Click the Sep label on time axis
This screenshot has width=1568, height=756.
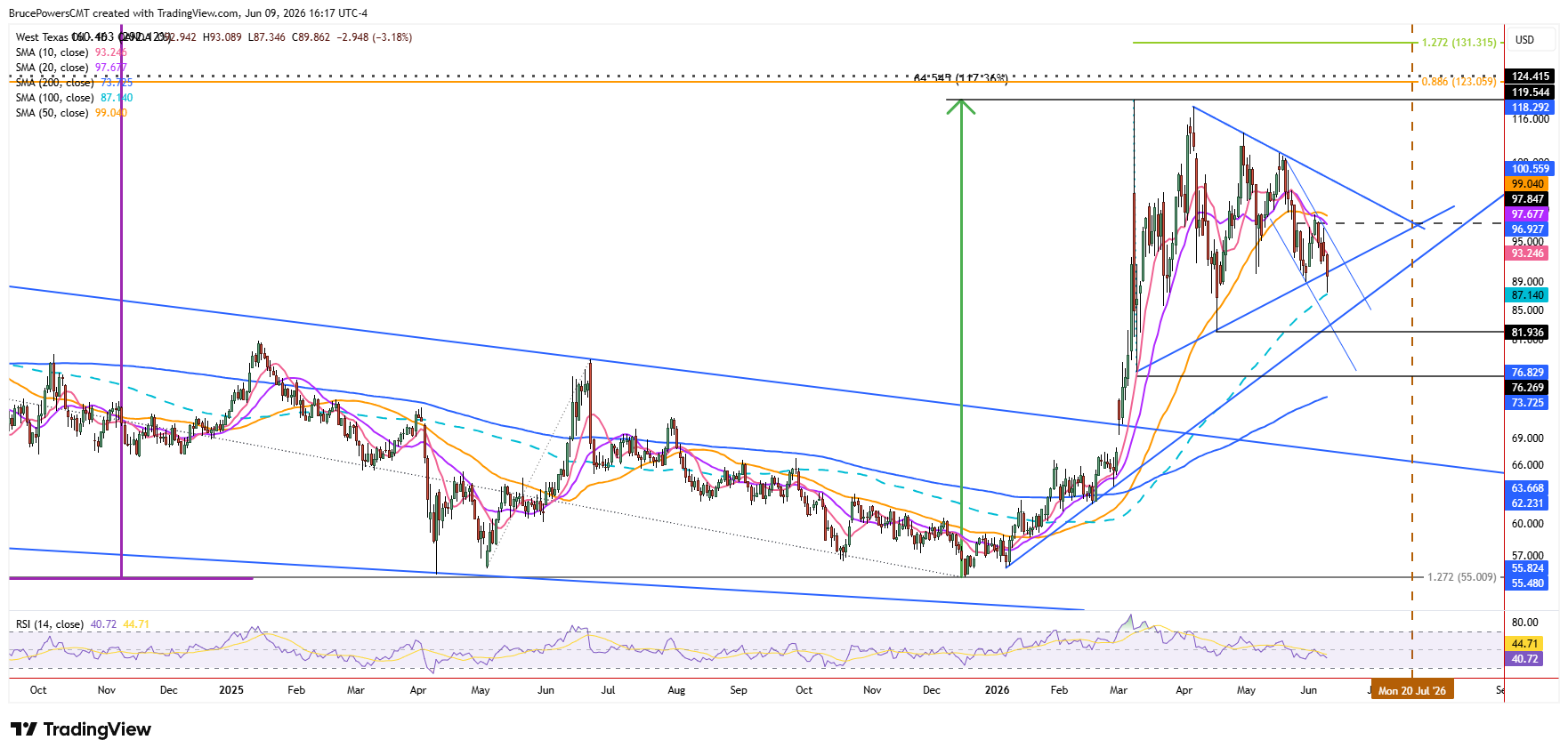pyautogui.click(x=739, y=690)
